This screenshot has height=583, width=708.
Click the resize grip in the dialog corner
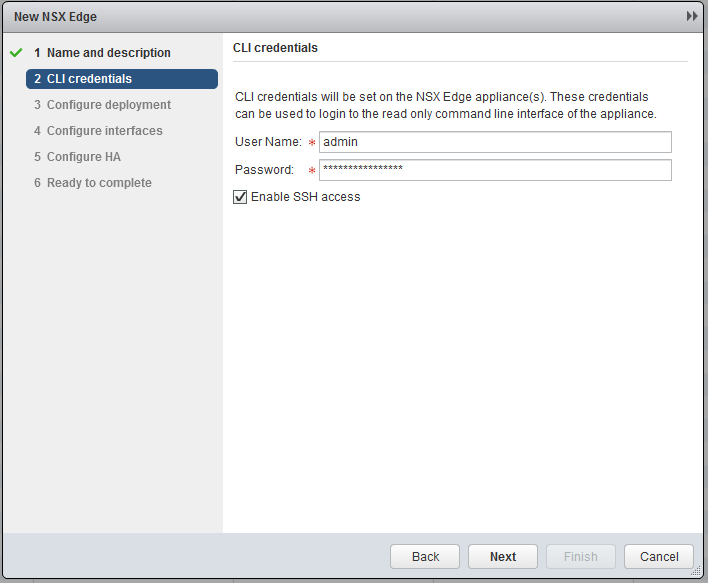pos(696,570)
